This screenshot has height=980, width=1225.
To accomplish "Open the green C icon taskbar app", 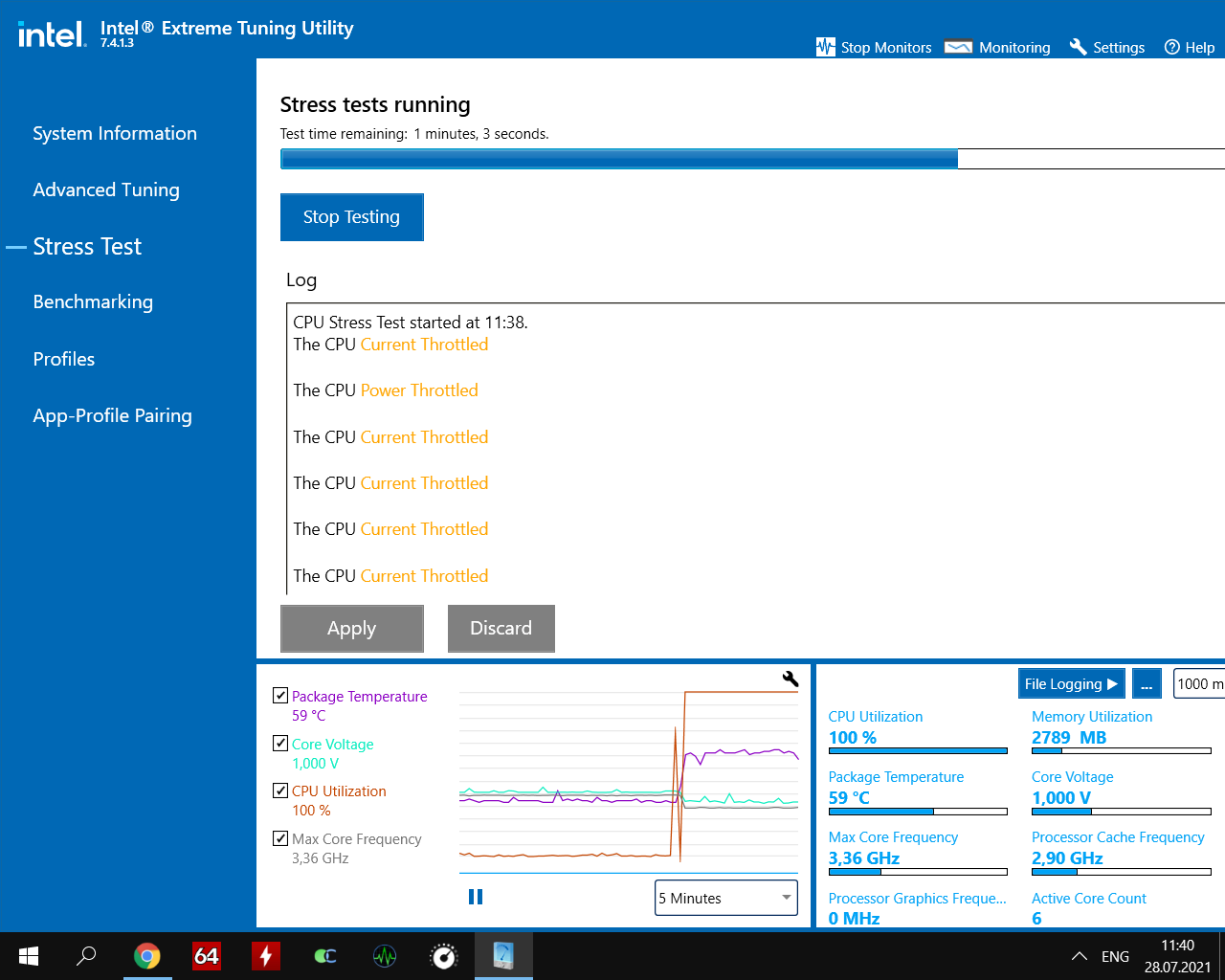I will [x=325, y=956].
